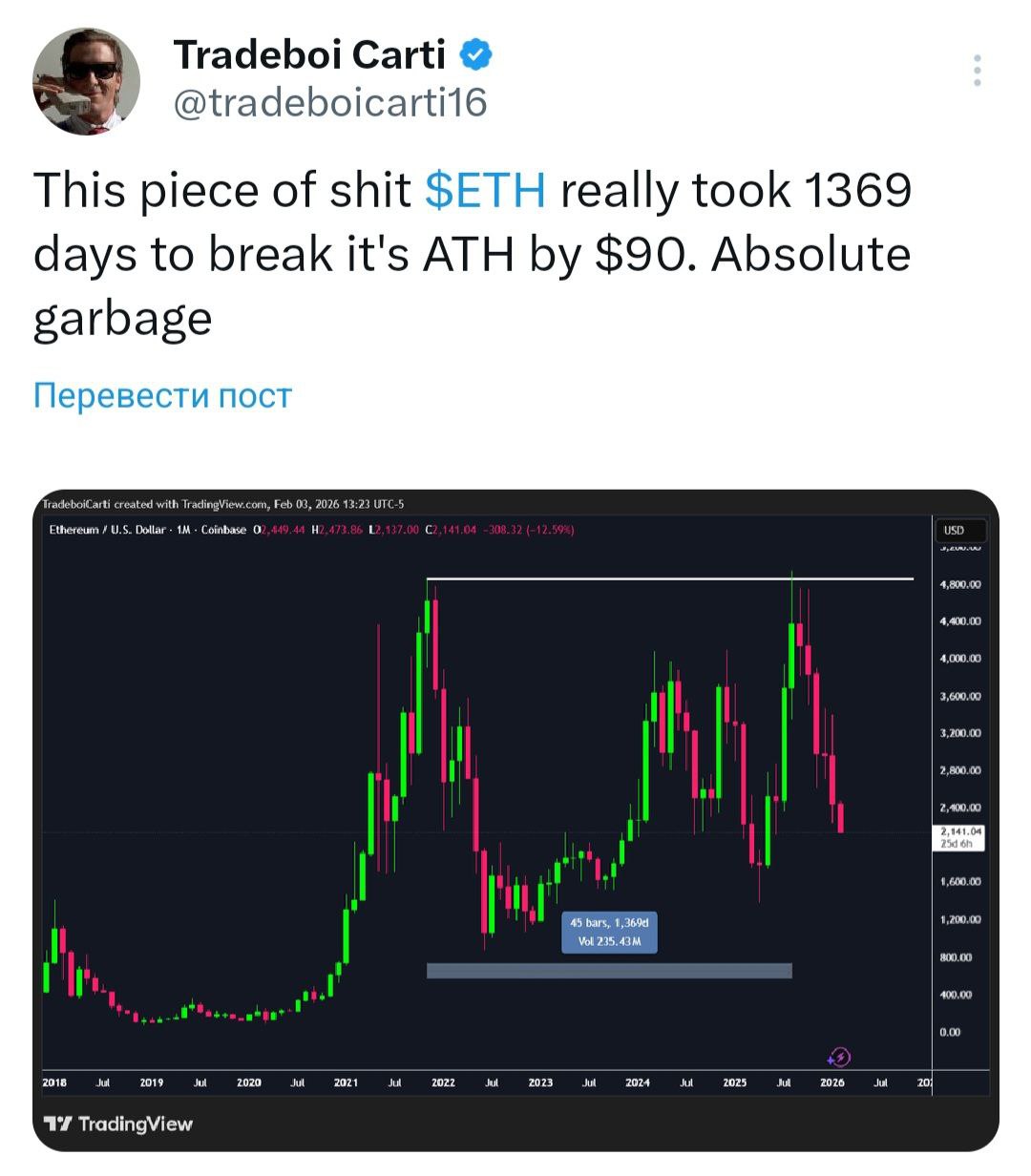Click the 2018 label on the time axis
This screenshot has width=1031, height=1176.
(54, 1082)
